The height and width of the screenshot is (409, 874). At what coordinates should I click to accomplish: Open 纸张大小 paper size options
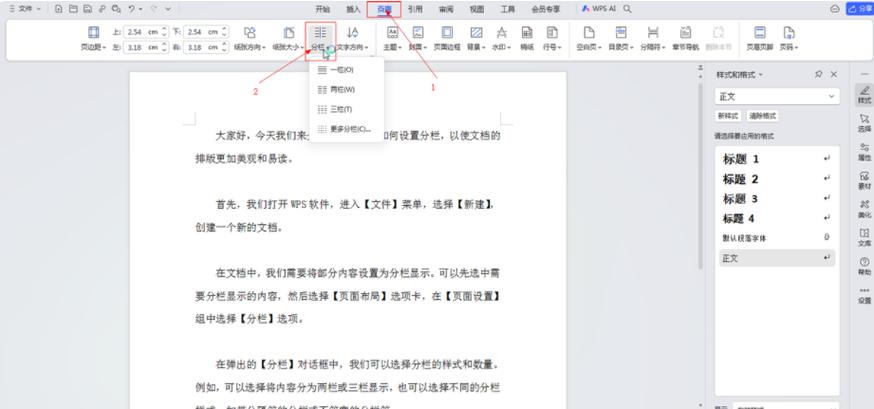click(x=288, y=38)
